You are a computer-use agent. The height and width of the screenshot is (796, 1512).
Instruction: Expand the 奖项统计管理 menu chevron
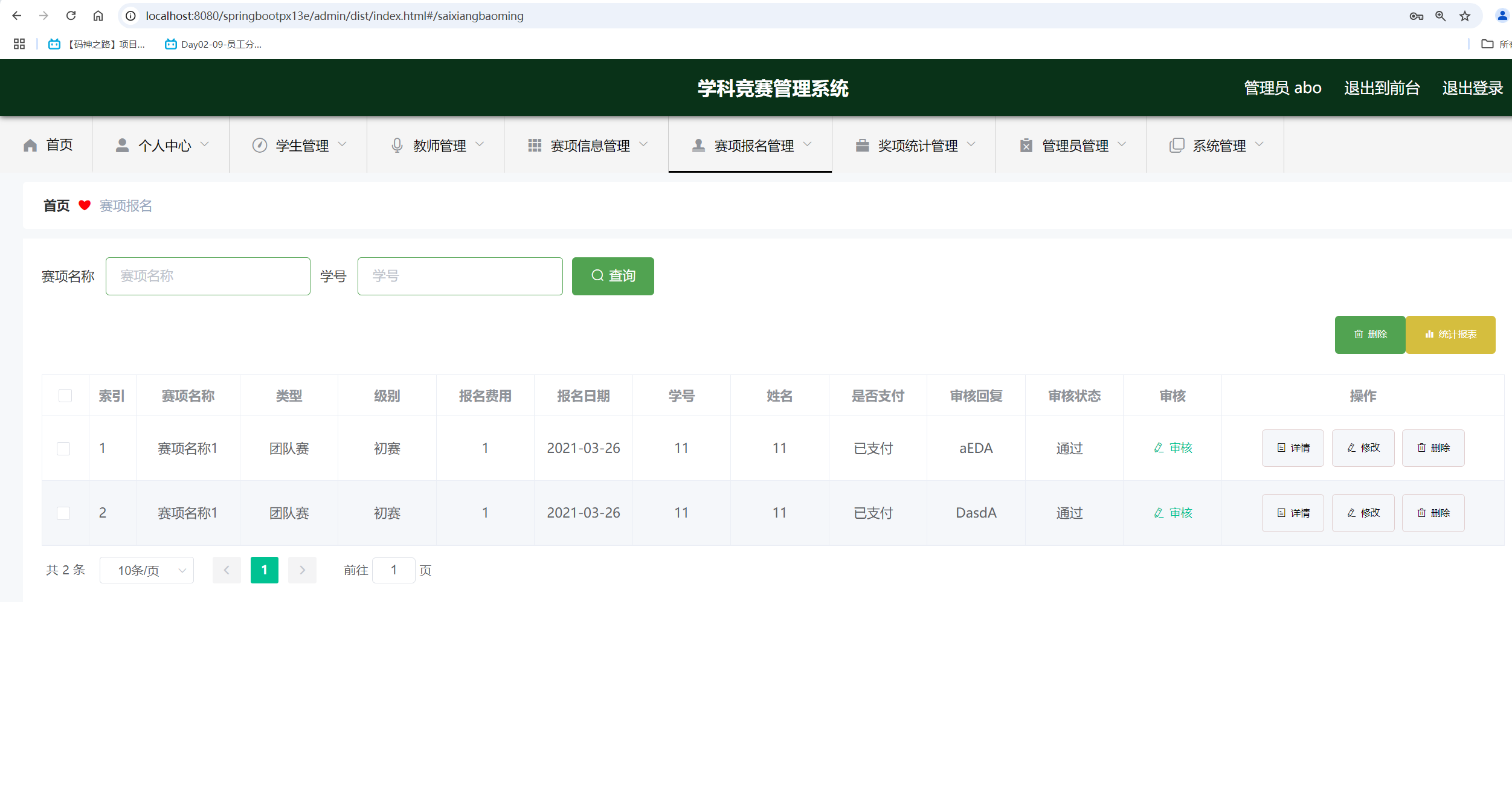click(971, 144)
